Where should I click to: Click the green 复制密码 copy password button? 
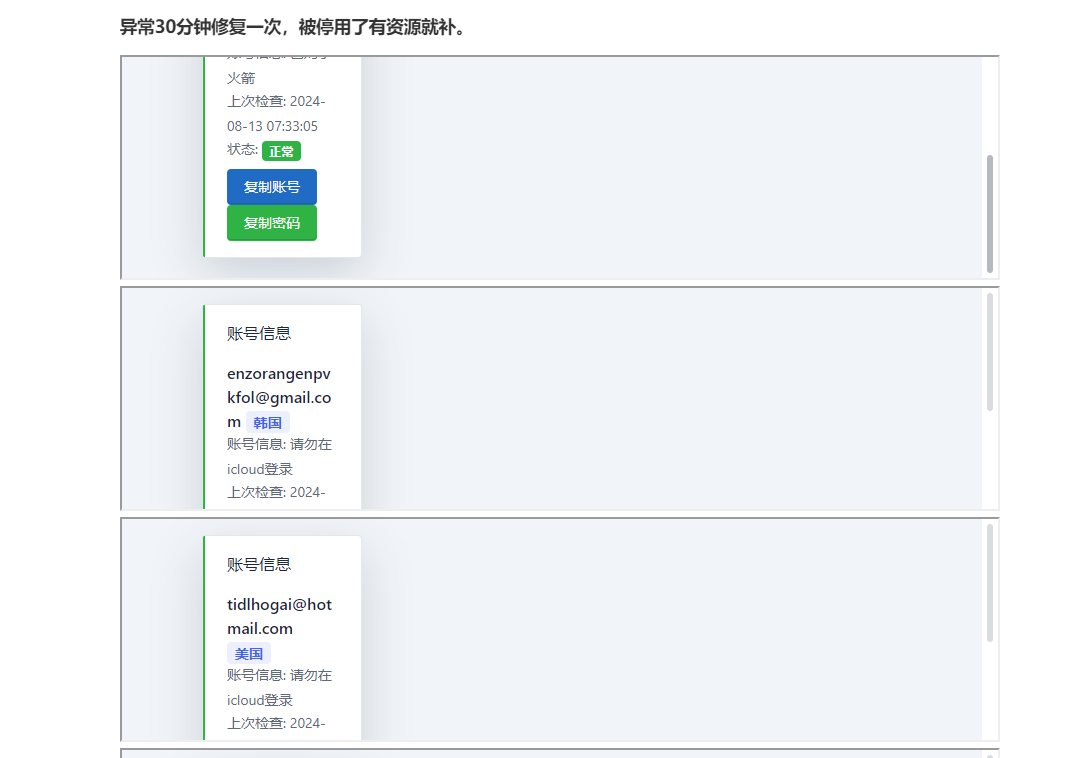(x=271, y=223)
